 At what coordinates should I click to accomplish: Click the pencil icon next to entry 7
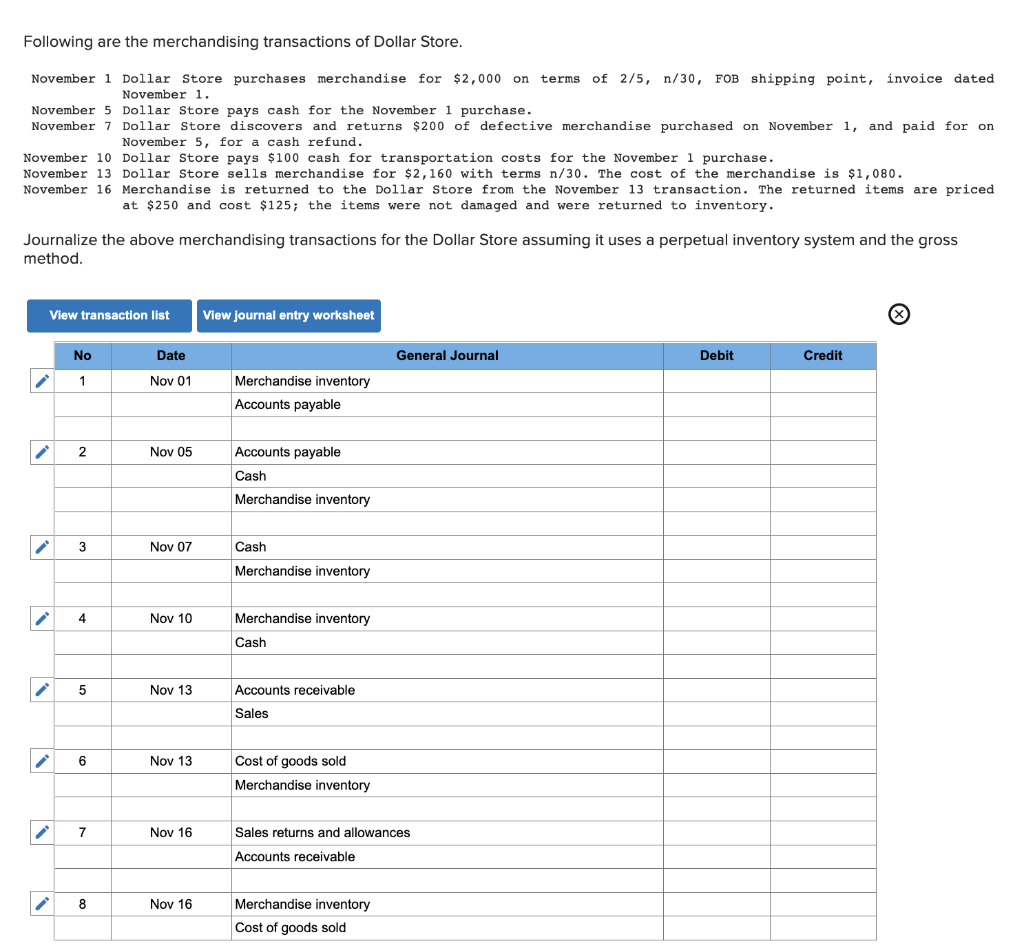[41, 832]
